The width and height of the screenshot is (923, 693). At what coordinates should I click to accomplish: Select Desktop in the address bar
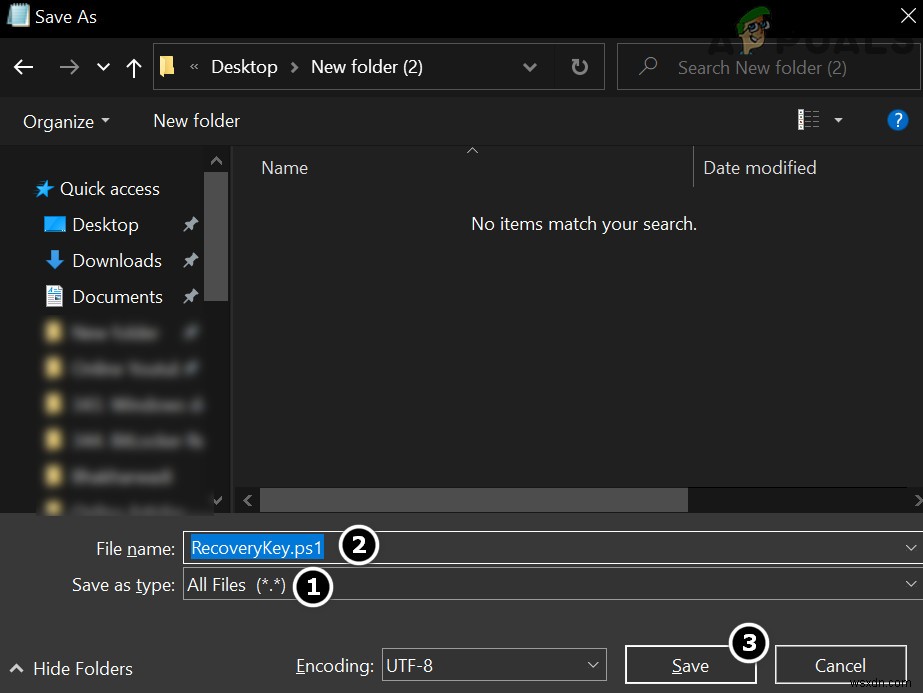pyautogui.click(x=244, y=67)
